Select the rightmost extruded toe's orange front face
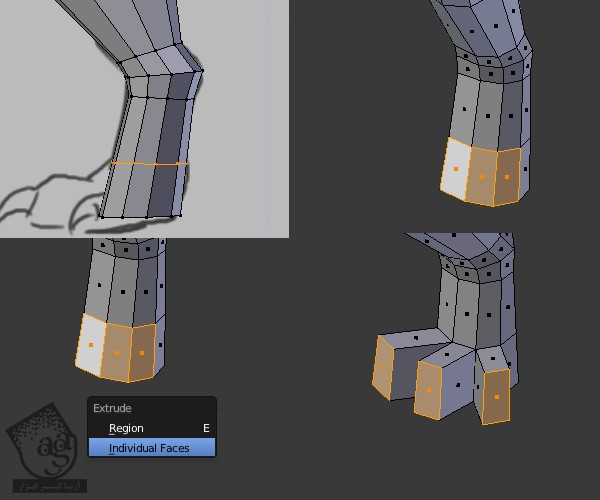The width and height of the screenshot is (600, 500). point(496,396)
